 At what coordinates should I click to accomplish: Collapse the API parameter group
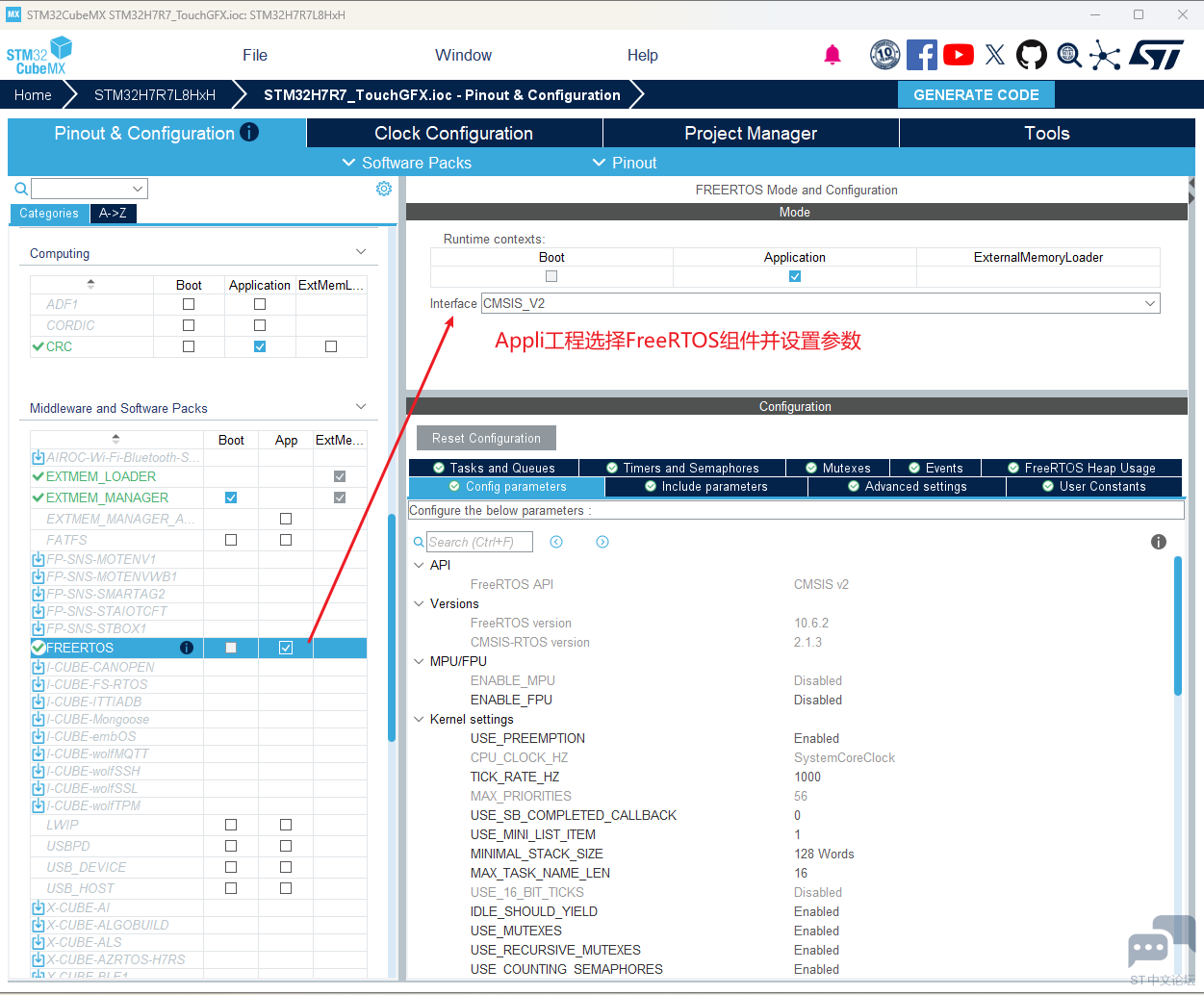coord(419,565)
